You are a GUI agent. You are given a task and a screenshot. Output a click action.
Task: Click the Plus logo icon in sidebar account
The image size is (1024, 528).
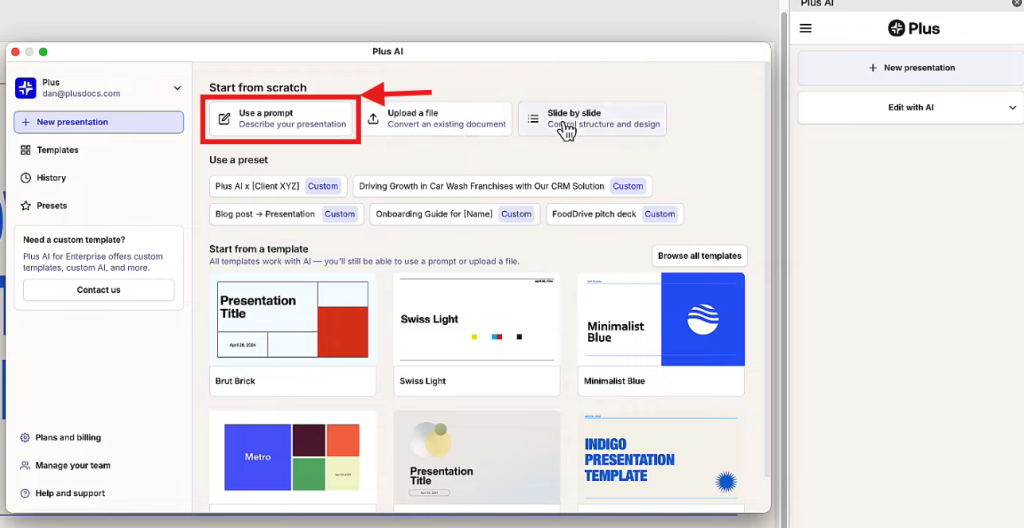25,88
